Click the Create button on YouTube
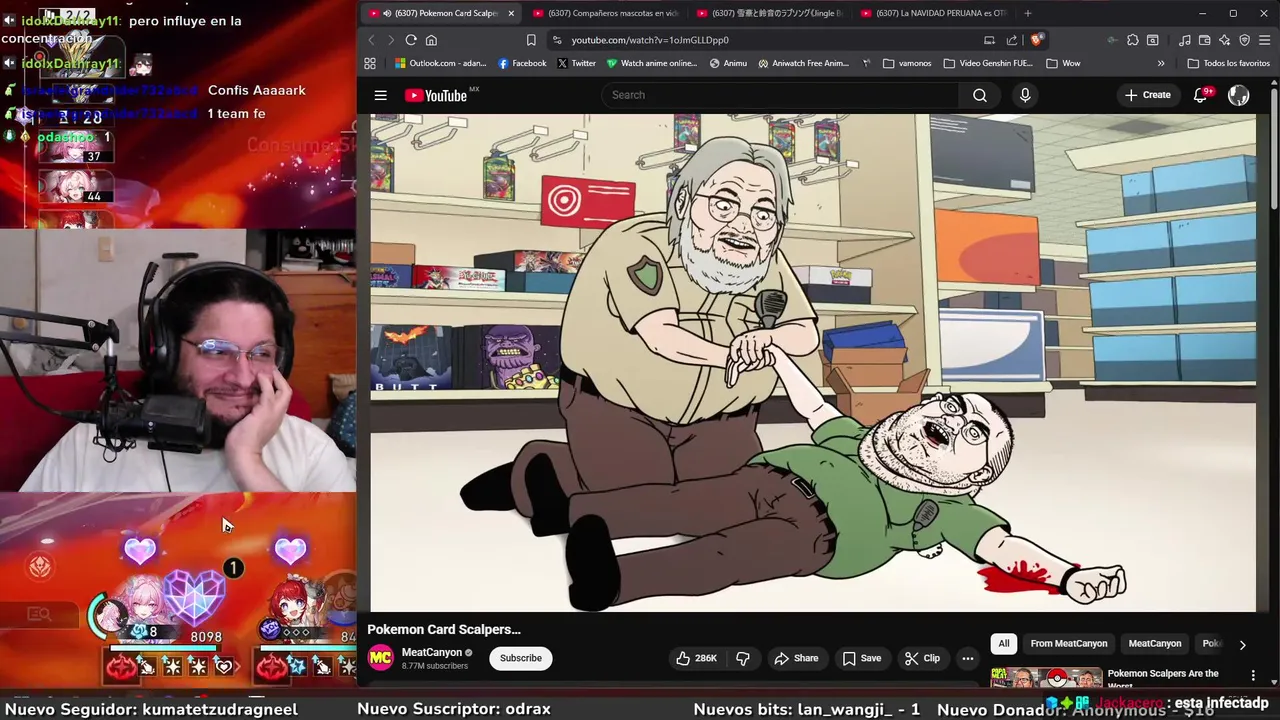The height and width of the screenshot is (720, 1280). pos(1147,95)
